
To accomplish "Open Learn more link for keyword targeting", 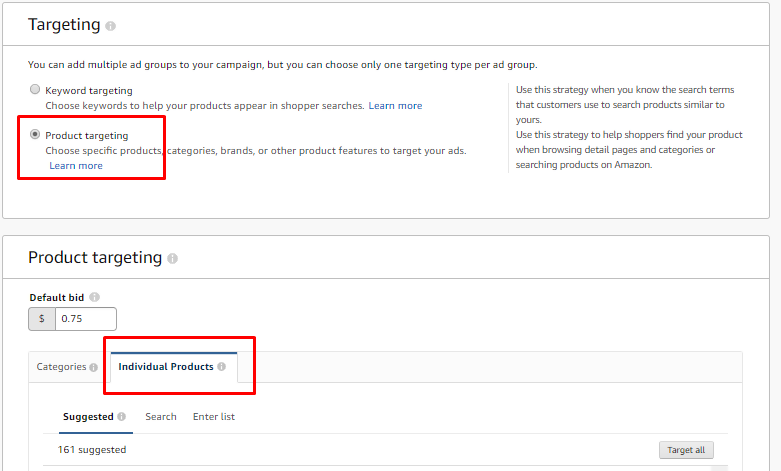I will tap(395, 106).
